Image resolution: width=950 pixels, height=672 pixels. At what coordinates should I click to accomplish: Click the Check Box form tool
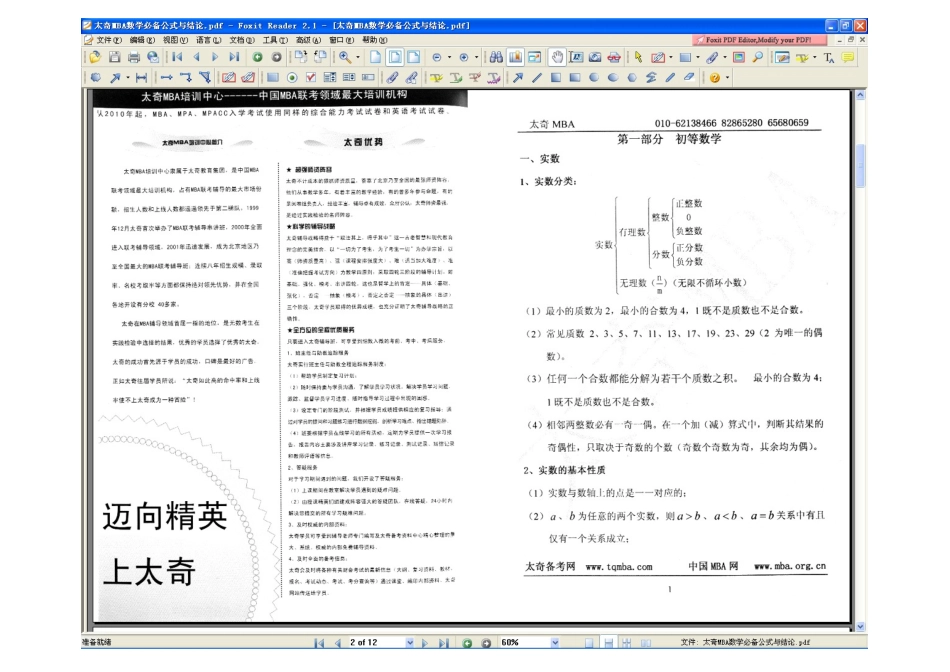pyautogui.click(x=311, y=78)
